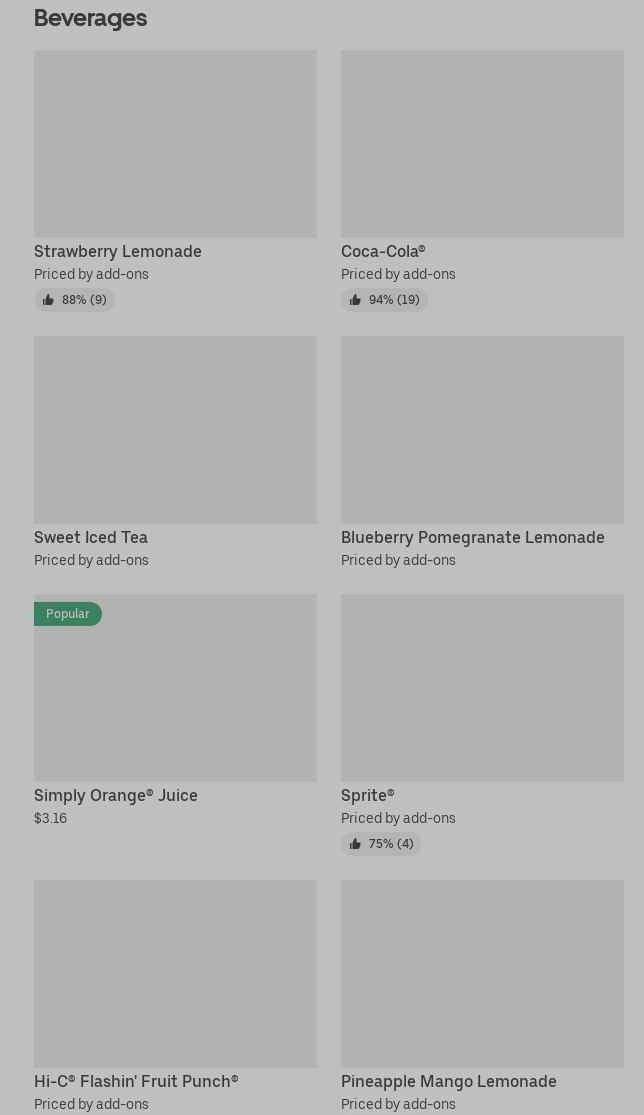Open Hi-C Flashin' Fruit Punch image
Screen dimensions: 644x1115
[175, 974]
